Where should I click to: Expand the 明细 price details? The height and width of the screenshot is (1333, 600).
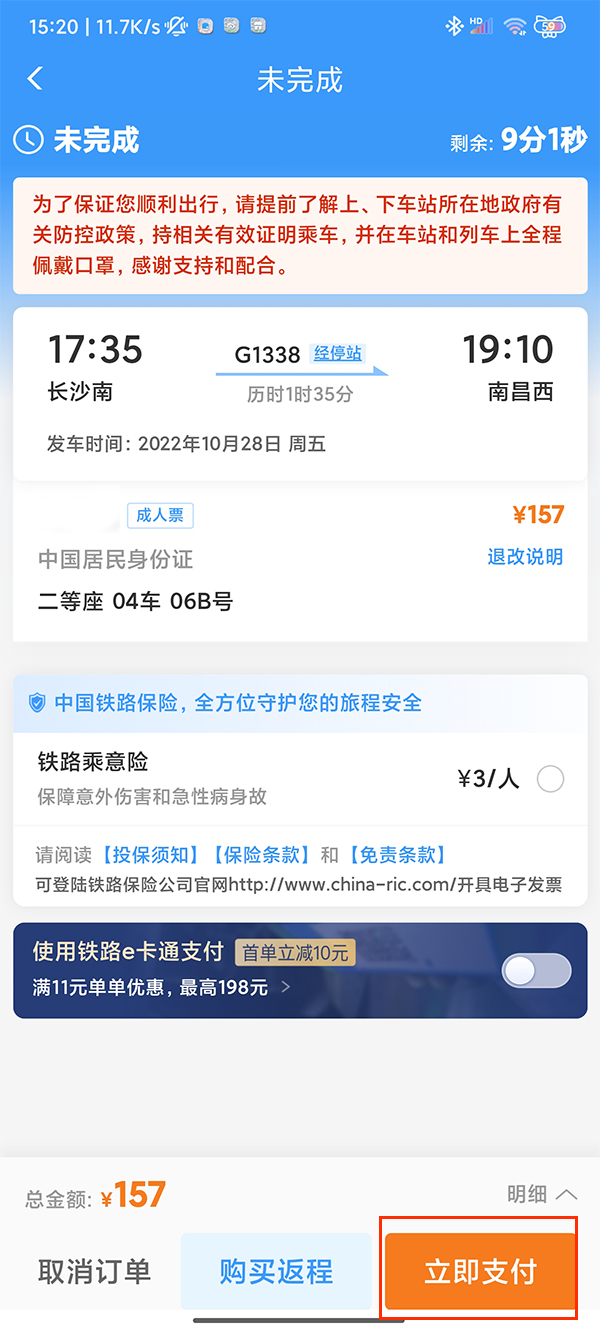542,1194
